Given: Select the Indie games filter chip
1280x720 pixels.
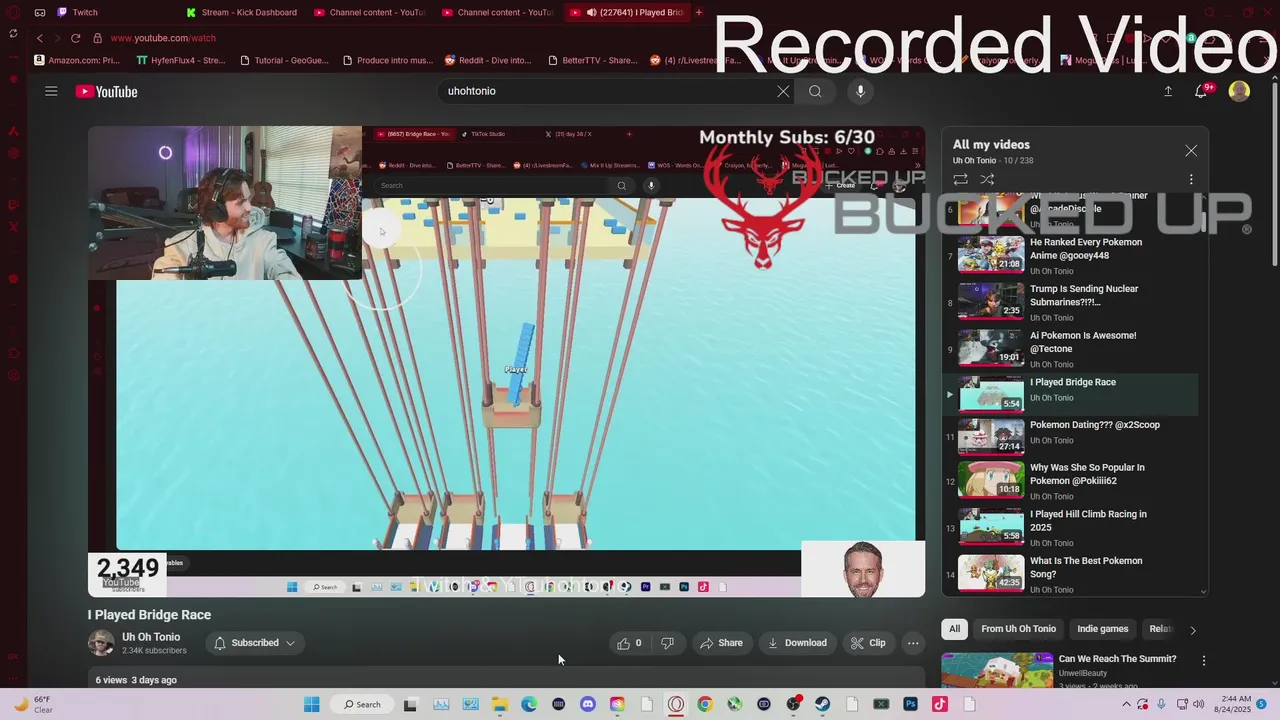Looking at the screenshot, I should pos(1102,629).
